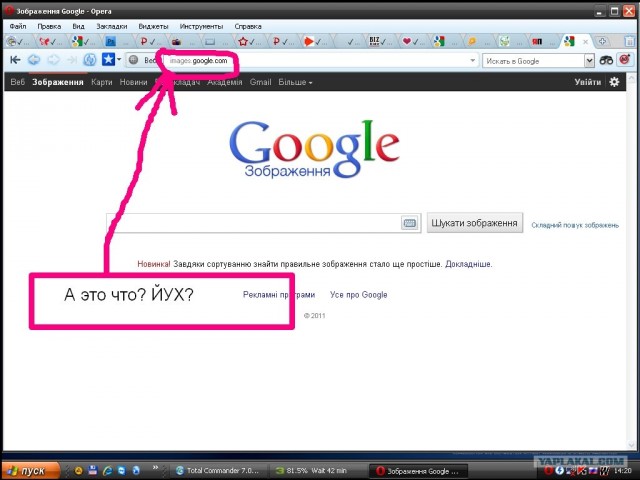The image size is (640, 480).
Task: Click the blue star bookmark icon
Action: (x=108, y=60)
